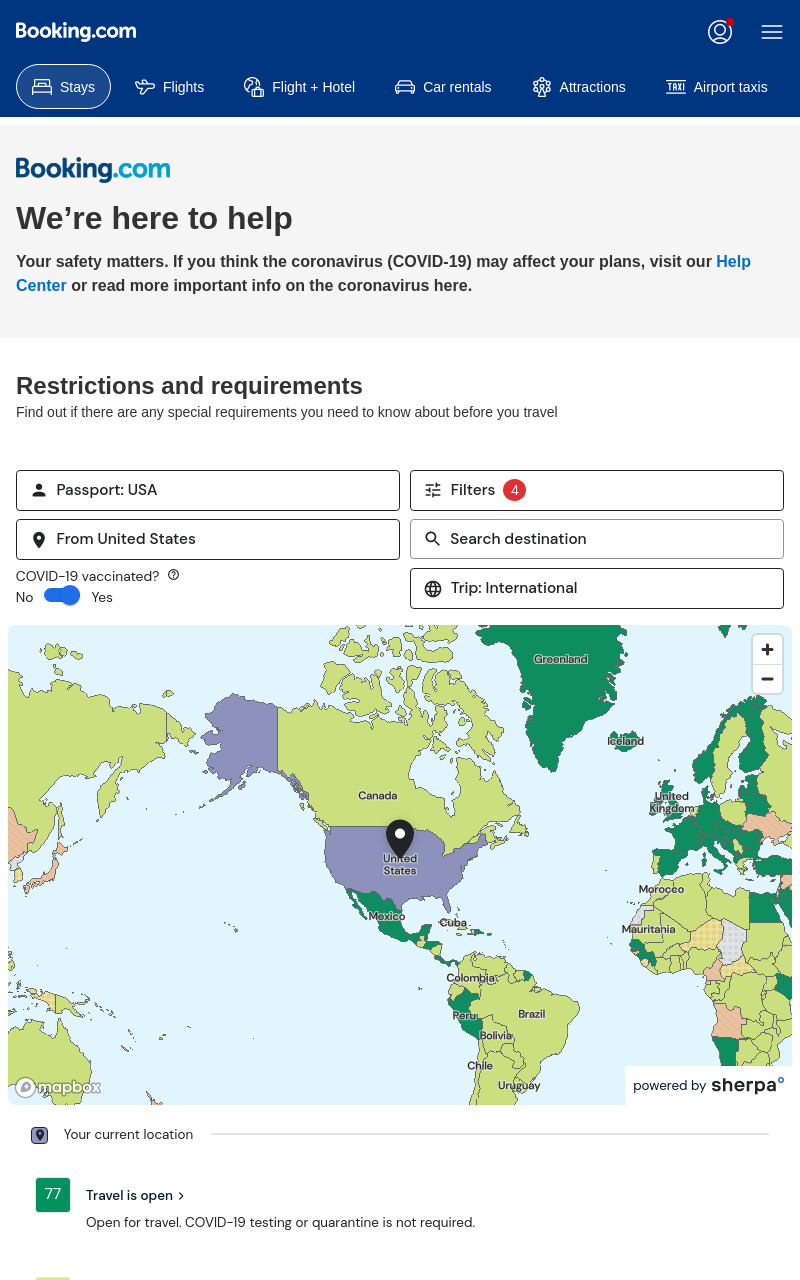This screenshot has height=1280, width=800.
Task: Click the vaccination help question mark icon
Action: click(x=173, y=575)
